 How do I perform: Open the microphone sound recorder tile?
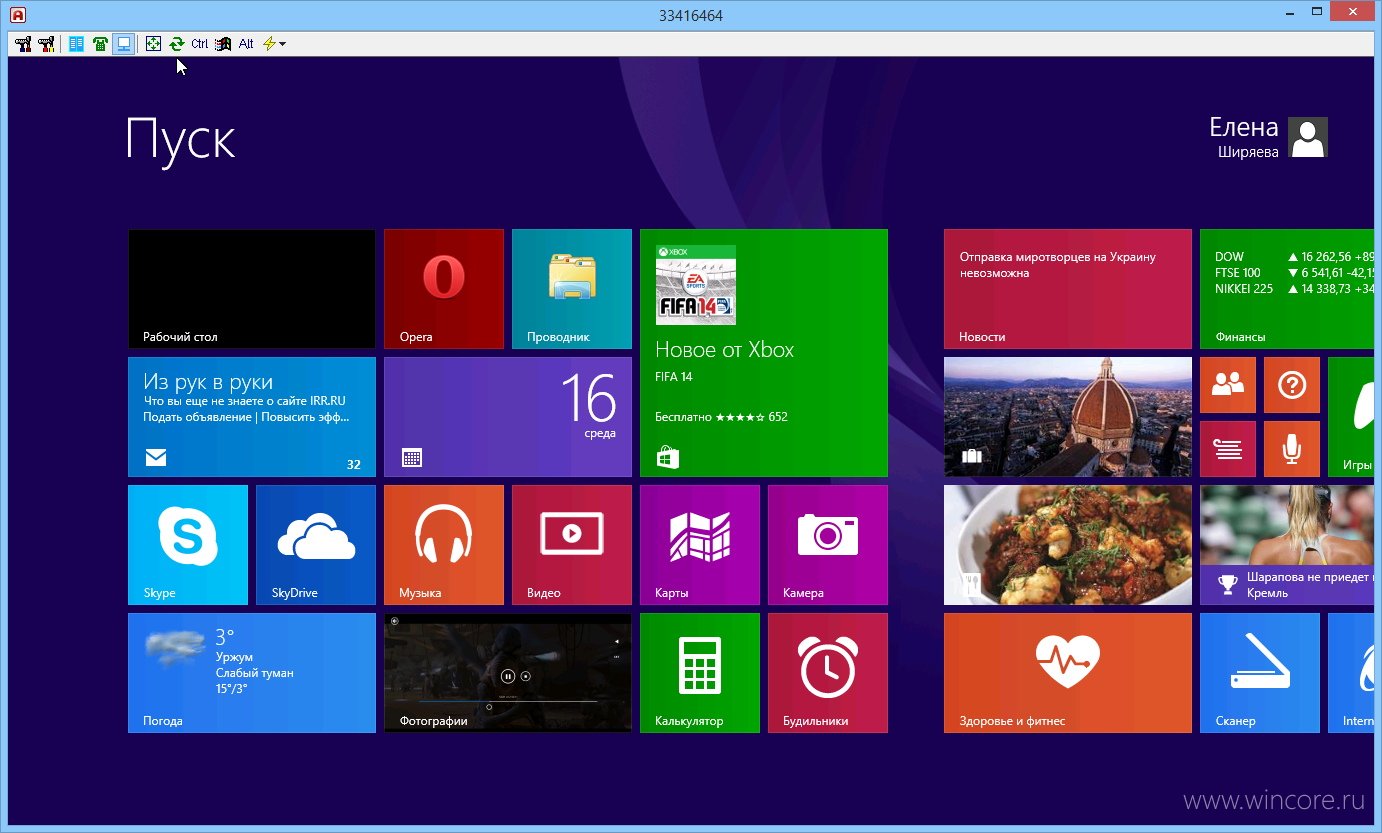[1292, 449]
